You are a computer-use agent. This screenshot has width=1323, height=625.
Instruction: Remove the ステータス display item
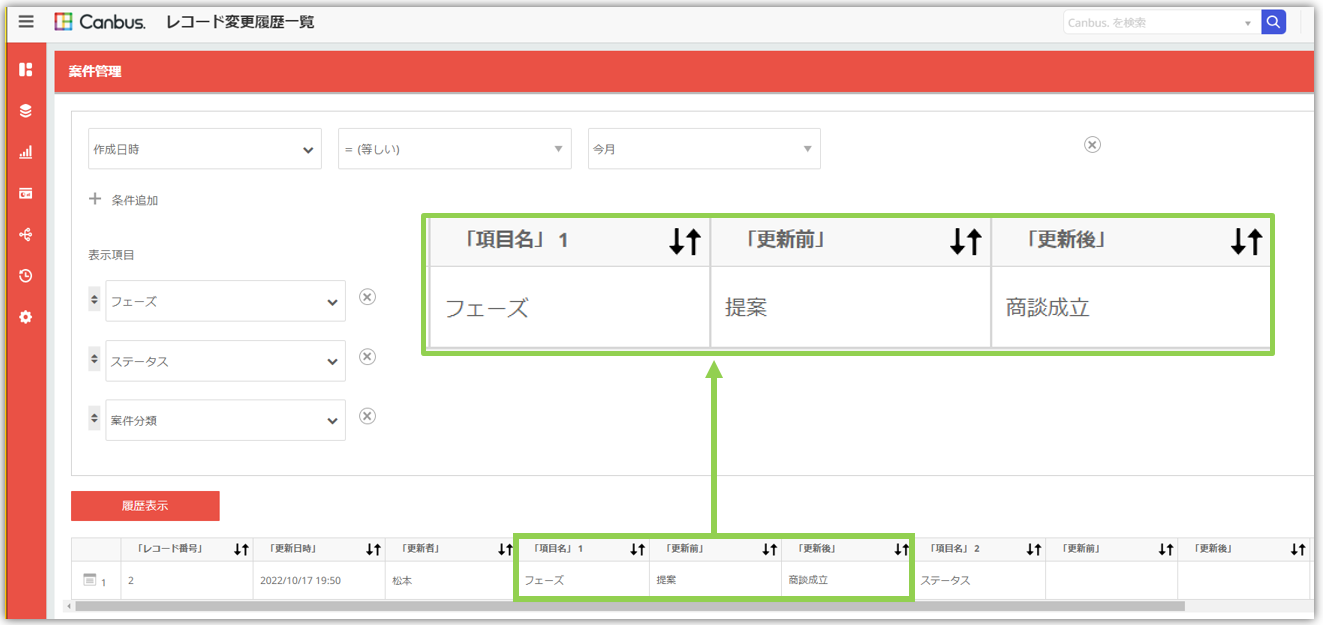(x=367, y=356)
